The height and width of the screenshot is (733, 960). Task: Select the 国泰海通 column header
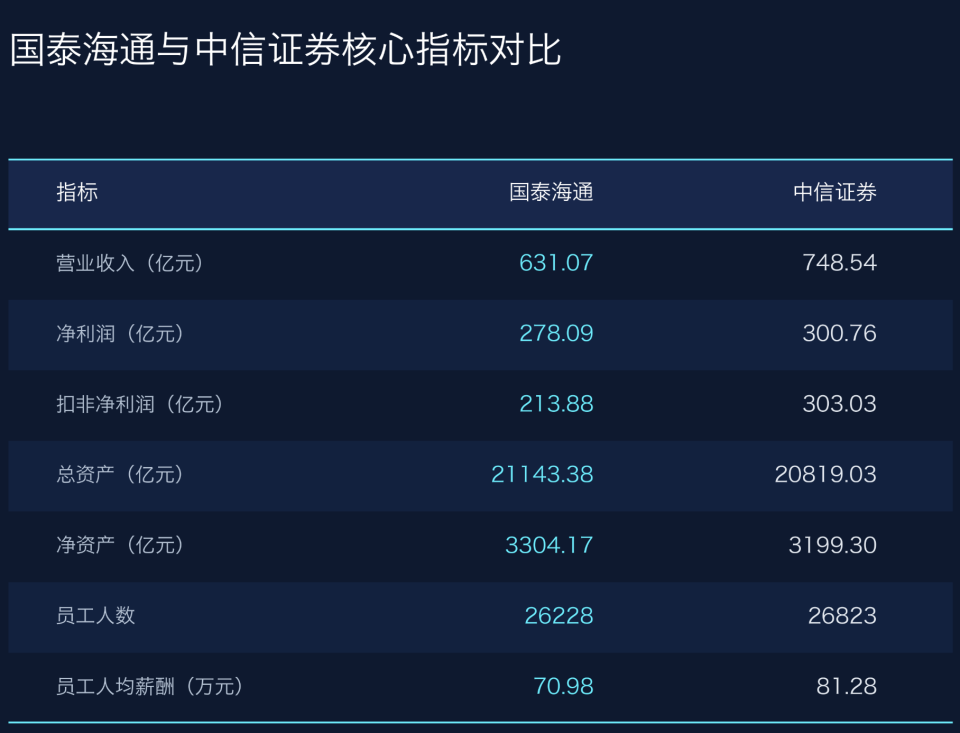pos(551,193)
